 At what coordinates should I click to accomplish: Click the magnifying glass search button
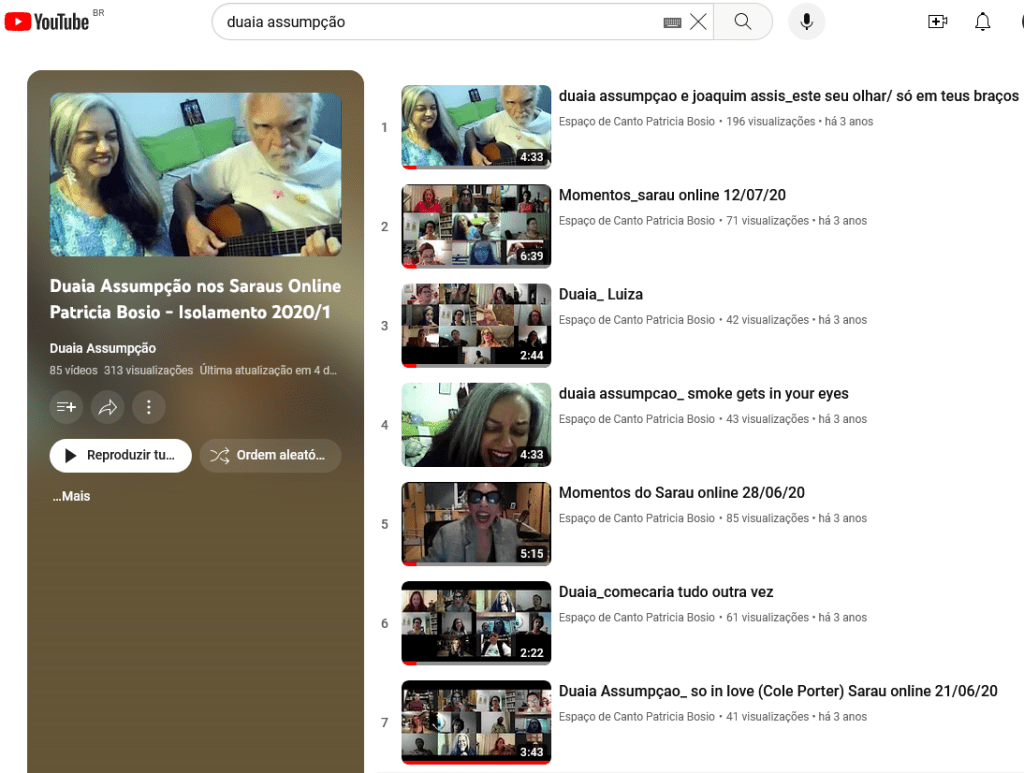click(x=742, y=22)
